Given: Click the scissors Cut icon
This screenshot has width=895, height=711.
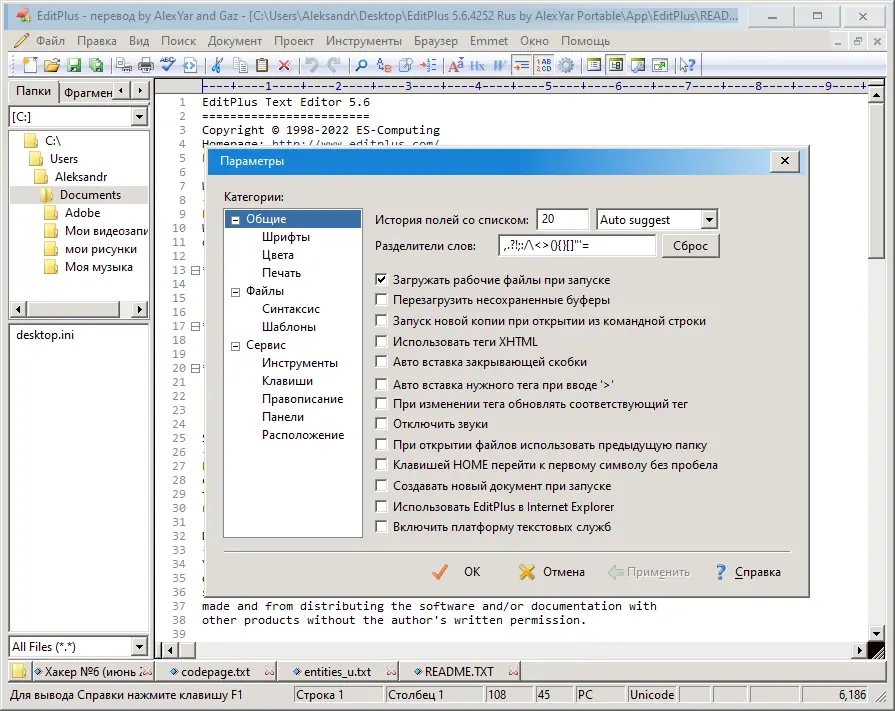Looking at the screenshot, I should coord(217,65).
